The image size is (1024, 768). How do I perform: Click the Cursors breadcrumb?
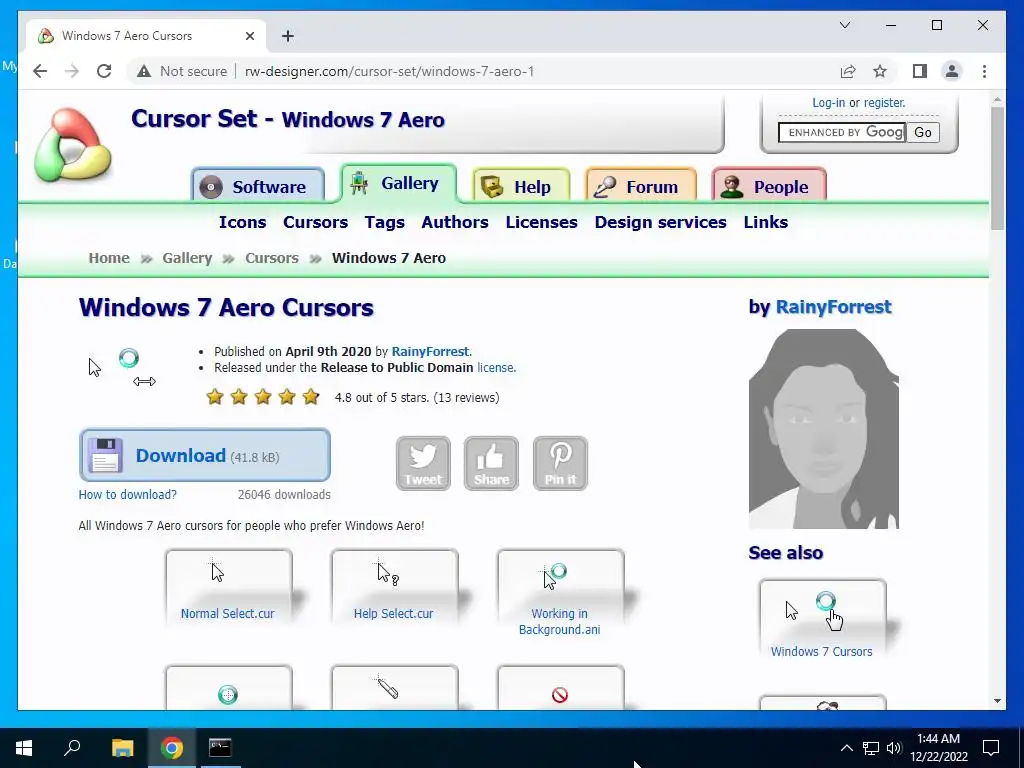272,258
